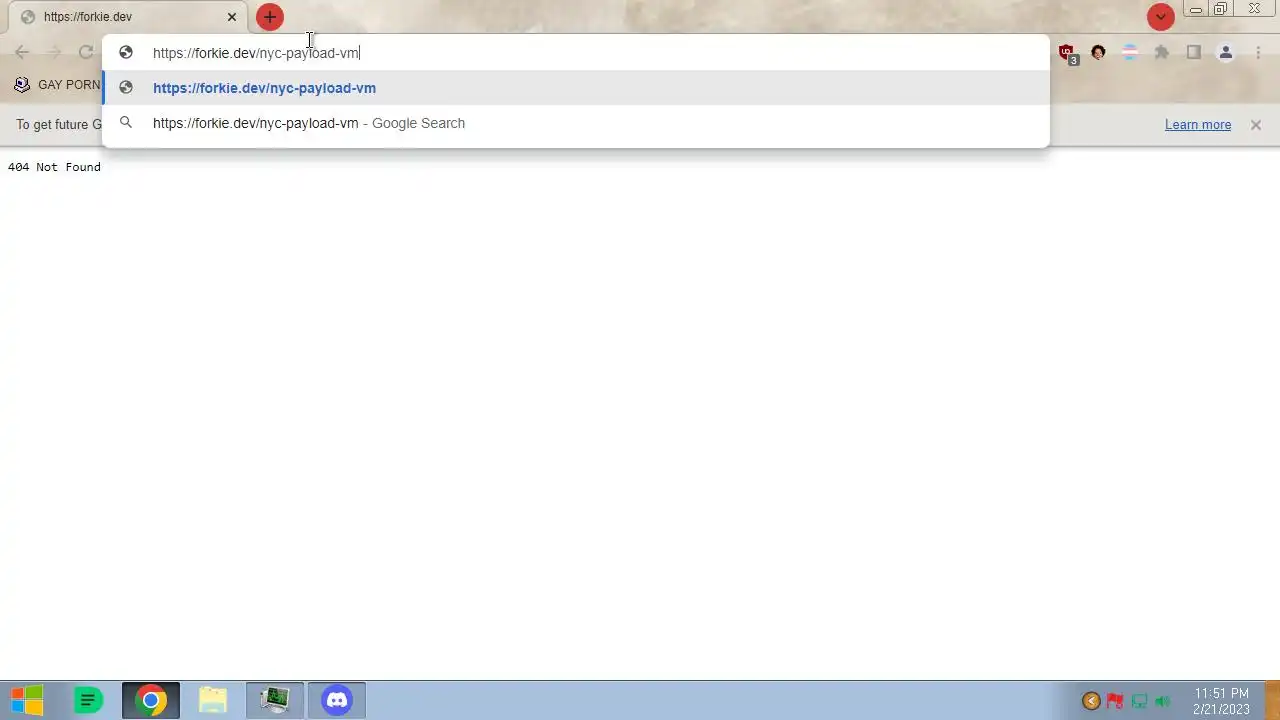Open the Chrome profile menu
The width and height of the screenshot is (1280, 720).
click(x=1226, y=53)
